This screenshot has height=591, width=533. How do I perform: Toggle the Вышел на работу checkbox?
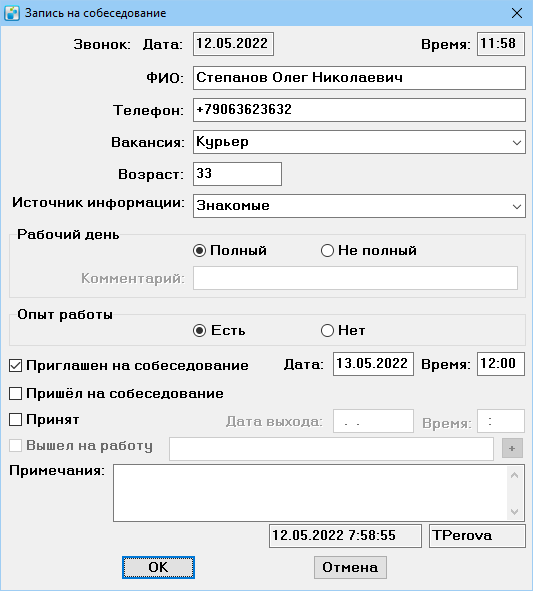(15, 446)
